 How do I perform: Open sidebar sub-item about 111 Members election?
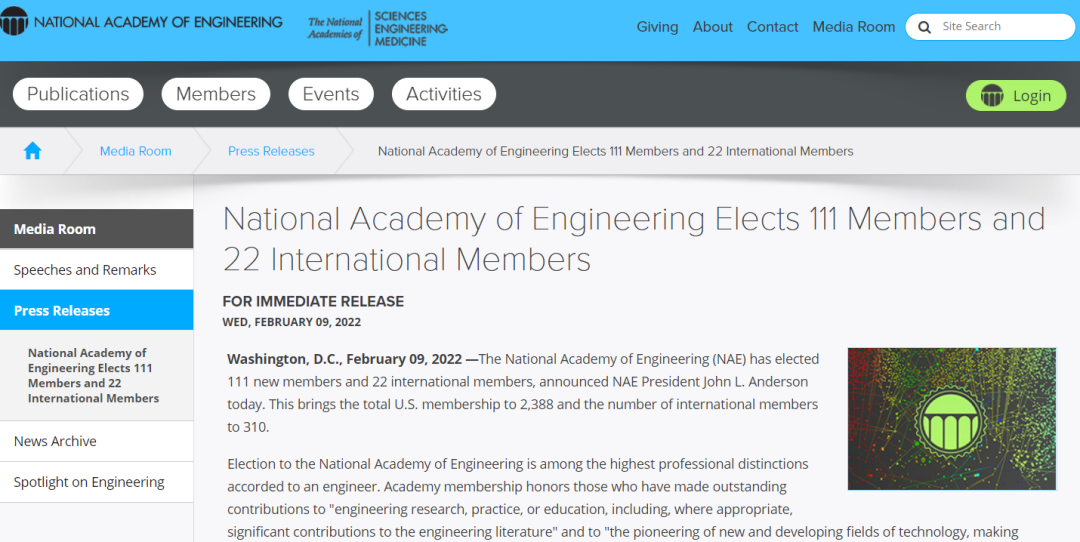[93, 375]
